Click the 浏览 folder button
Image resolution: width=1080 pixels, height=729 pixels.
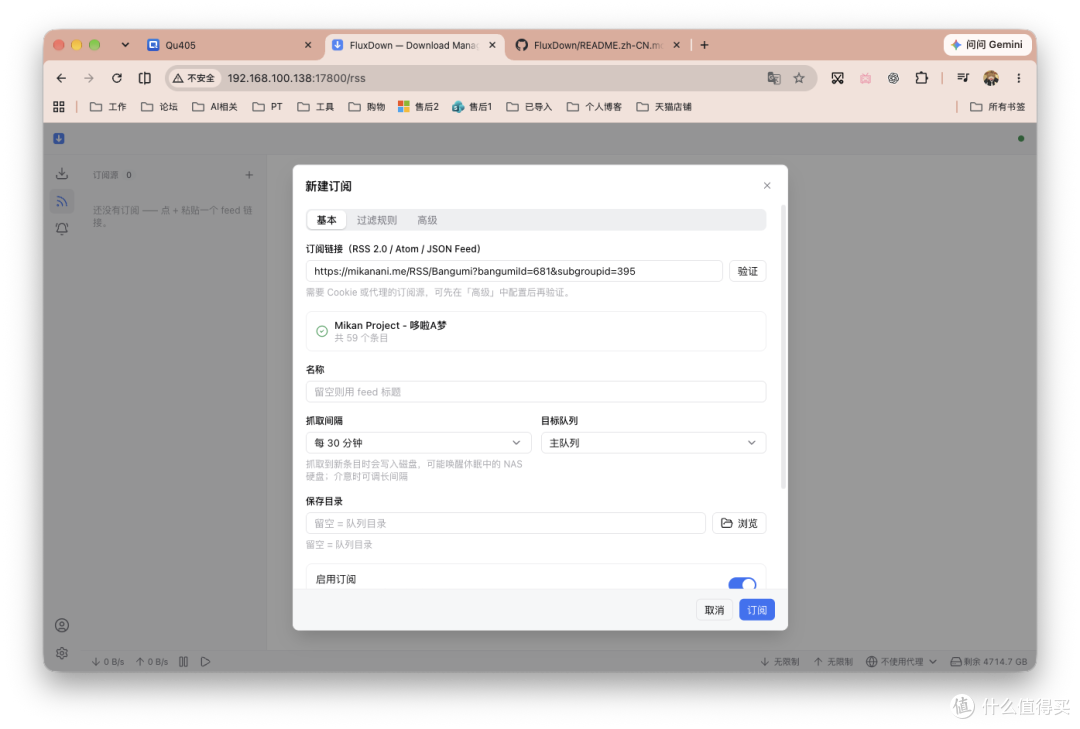(x=739, y=523)
